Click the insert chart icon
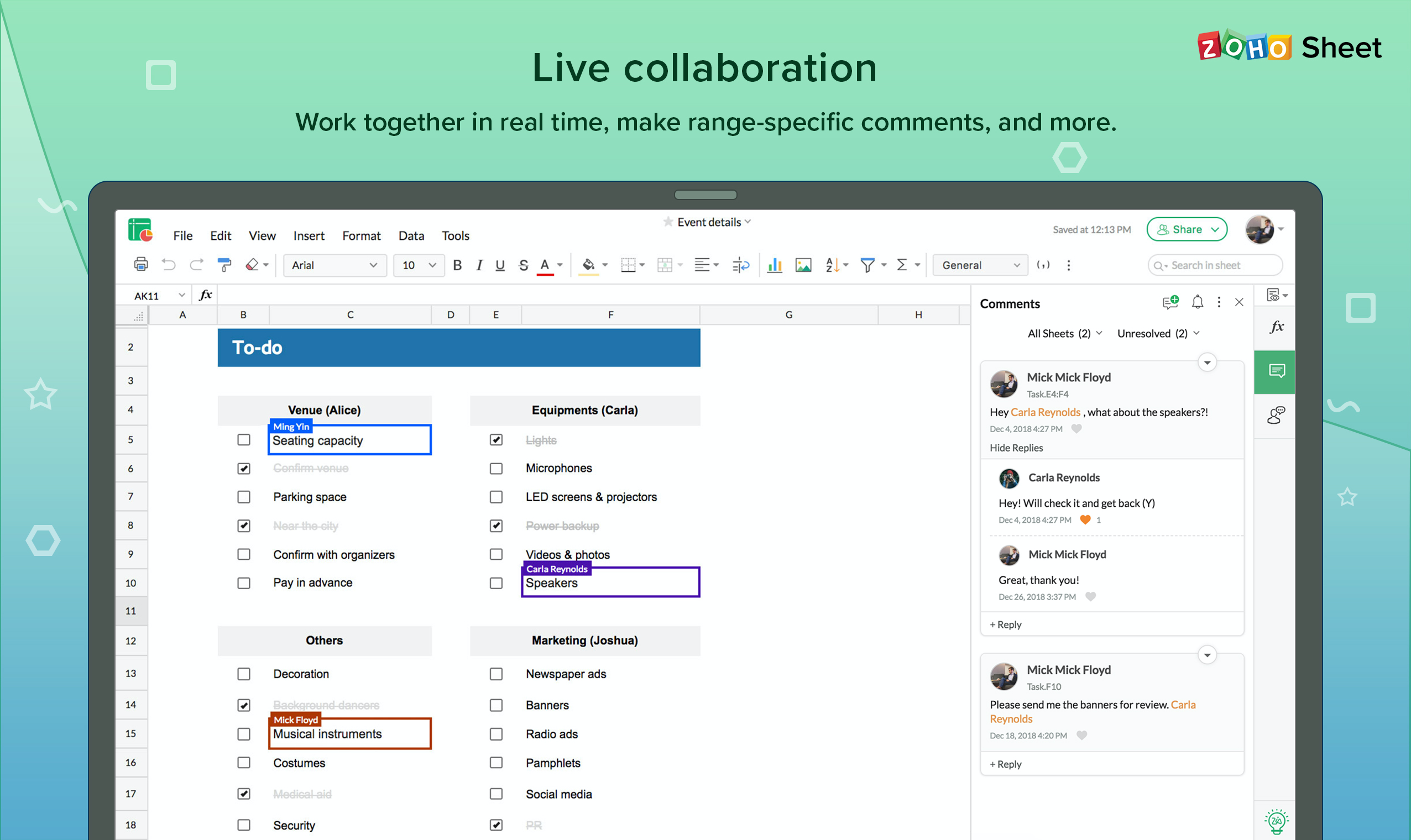 point(774,265)
